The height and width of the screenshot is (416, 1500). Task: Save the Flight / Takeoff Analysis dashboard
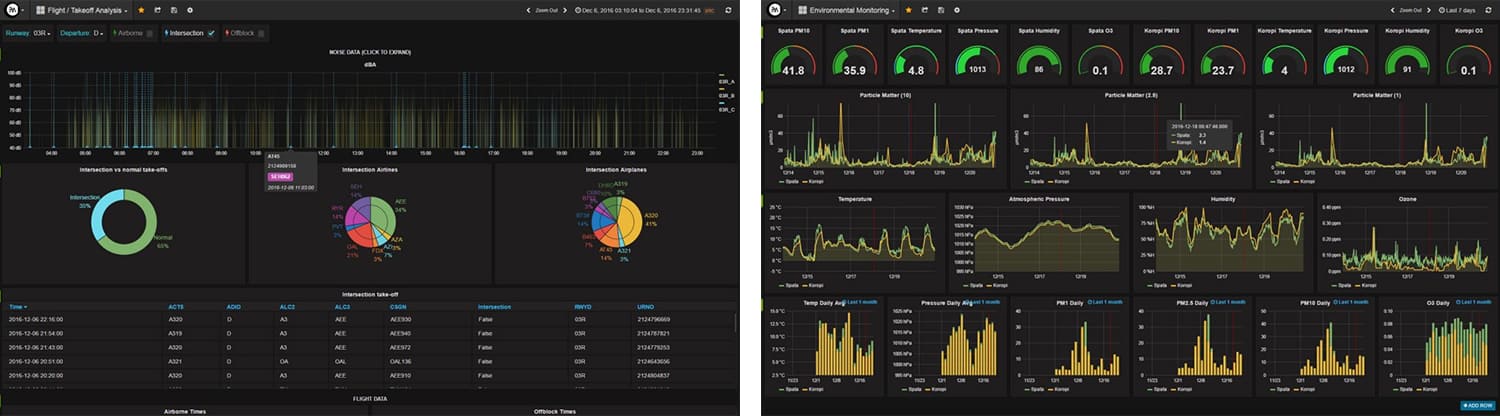coord(174,10)
